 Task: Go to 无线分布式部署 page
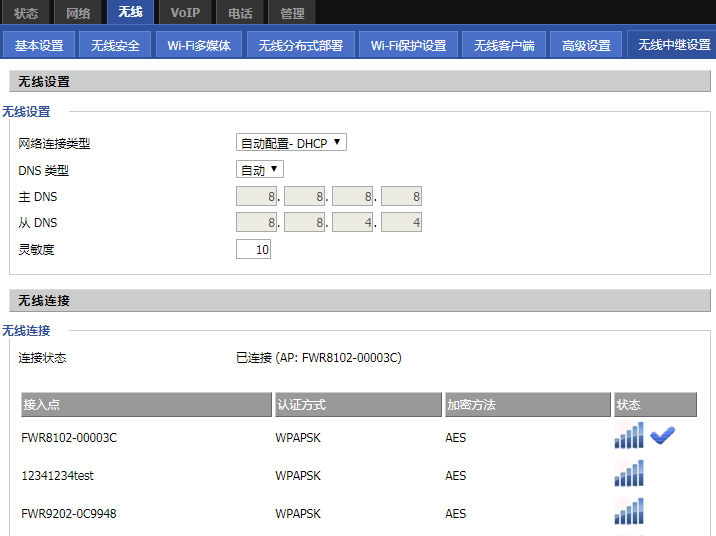click(x=300, y=45)
